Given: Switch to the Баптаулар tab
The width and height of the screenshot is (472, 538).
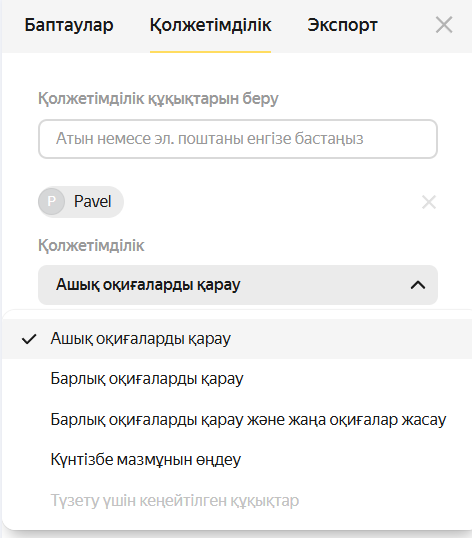Looking at the screenshot, I should coord(69,25).
